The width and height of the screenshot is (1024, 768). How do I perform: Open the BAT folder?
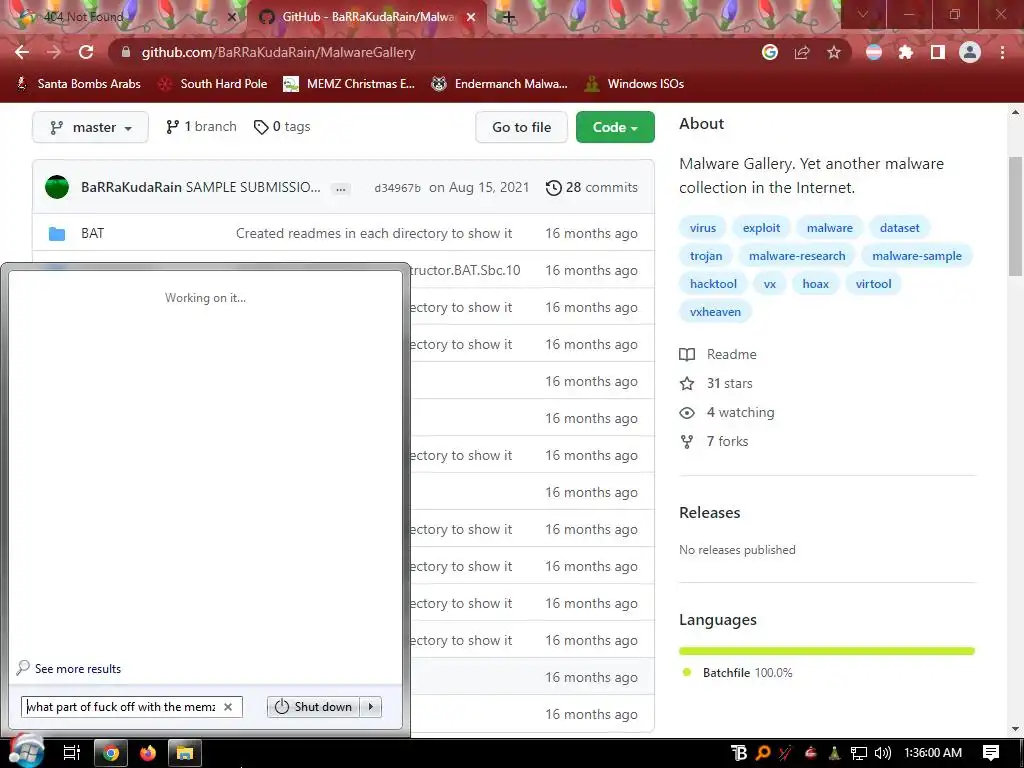pos(92,233)
